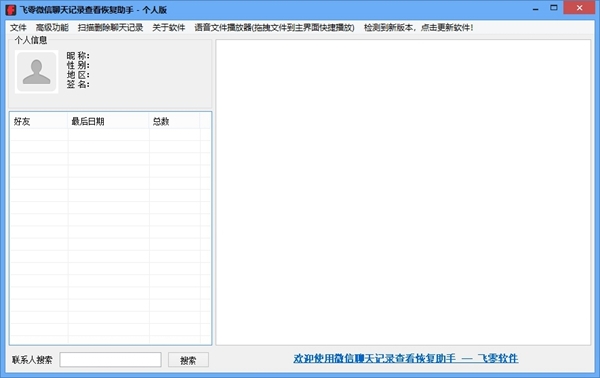Click the app logo icon in title bar
Screen dimensions: 600x378
pyautogui.click(x=11, y=10)
